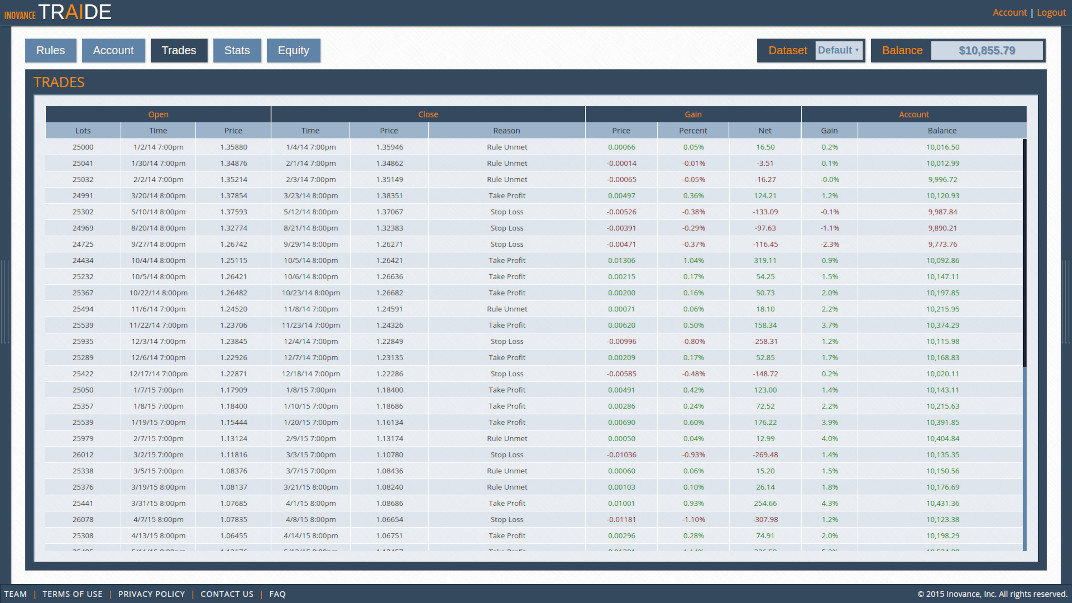The width and height of the screenshot is (1072, 603).
Task: Open the FAQ page
Action: 277,593
